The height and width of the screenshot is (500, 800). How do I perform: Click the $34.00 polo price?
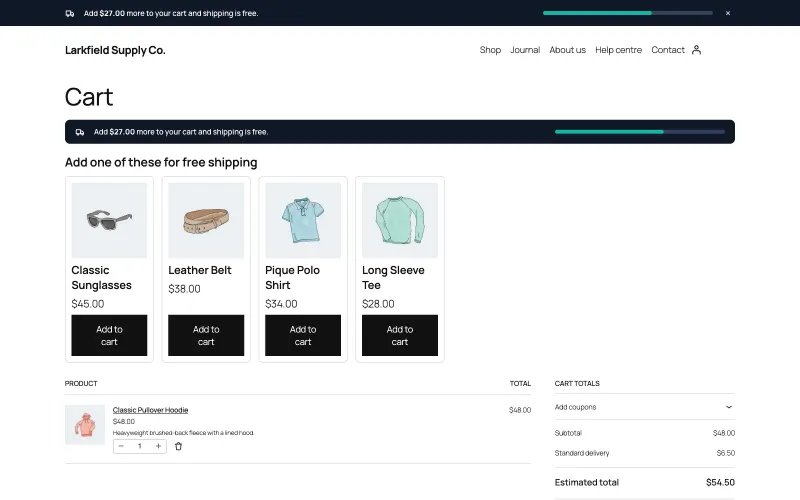pos(281,304)
